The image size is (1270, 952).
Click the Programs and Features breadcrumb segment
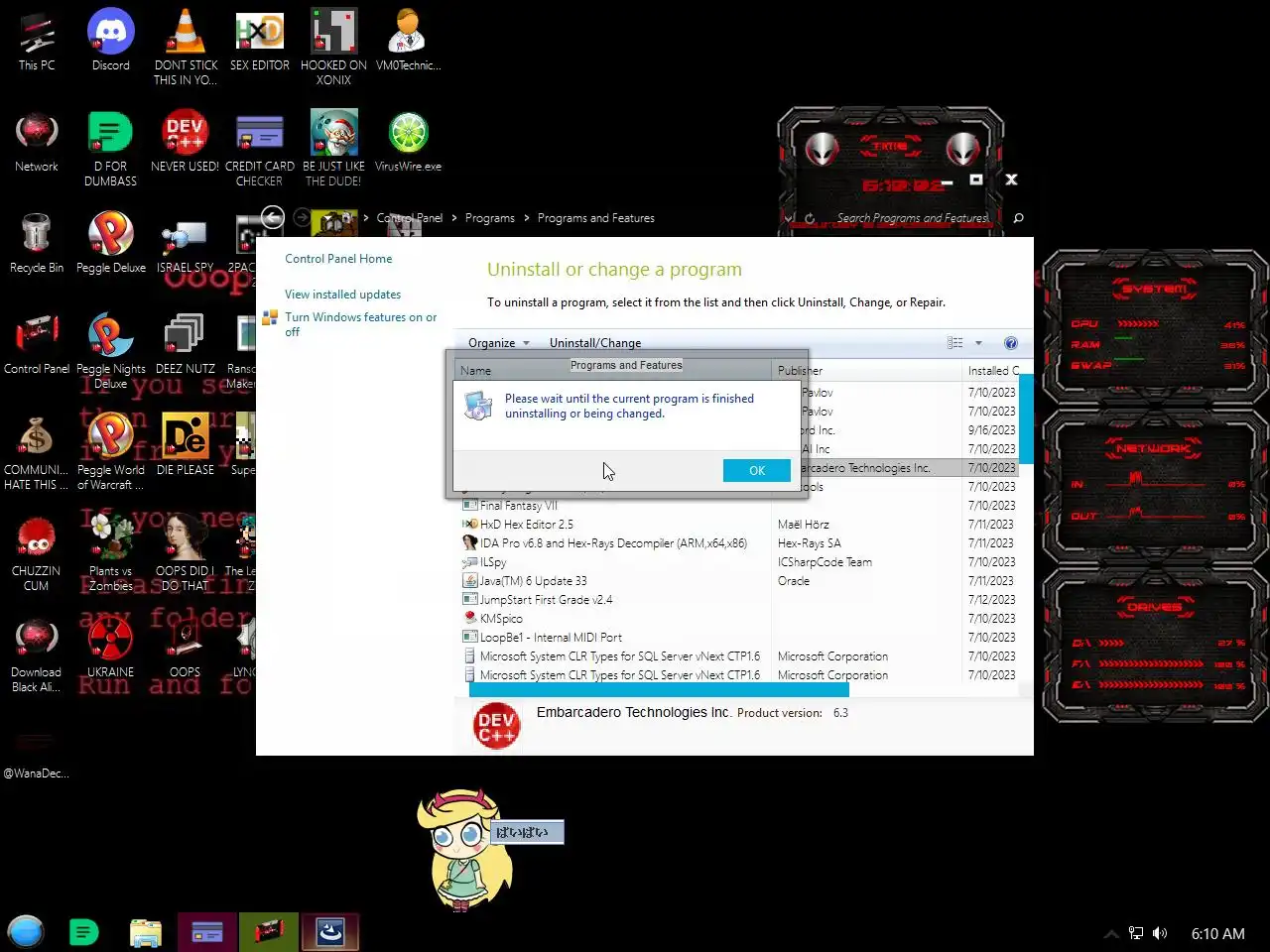click(x=596, y=218)
